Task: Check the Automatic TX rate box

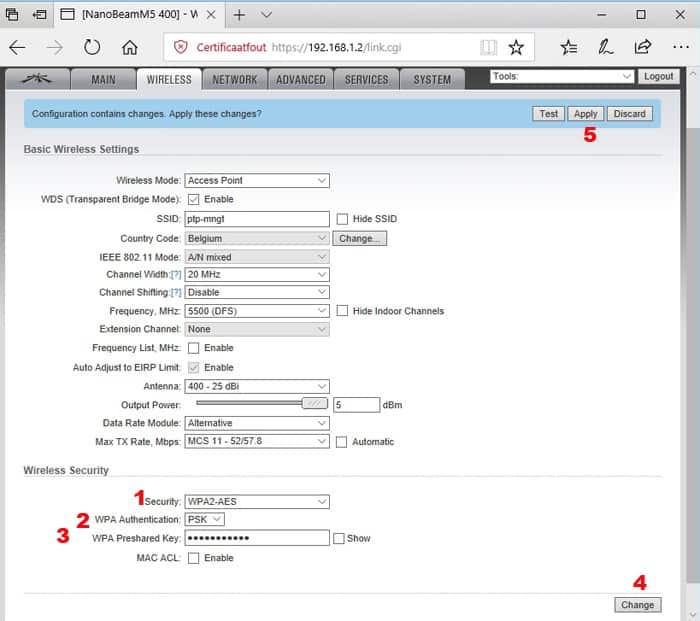Action: (x=342, y=442)
